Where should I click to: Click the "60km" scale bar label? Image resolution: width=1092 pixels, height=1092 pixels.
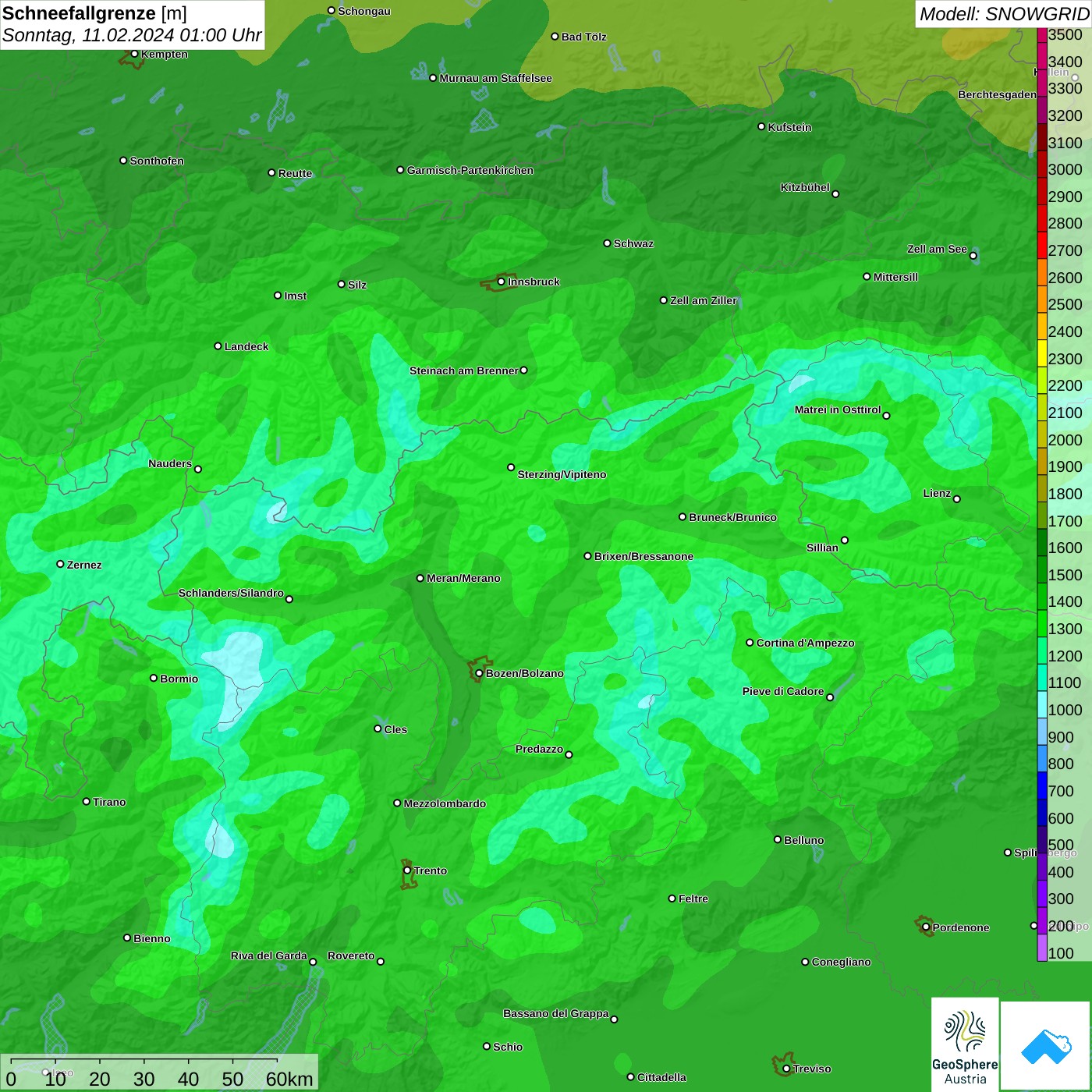tap(289, 1079)
